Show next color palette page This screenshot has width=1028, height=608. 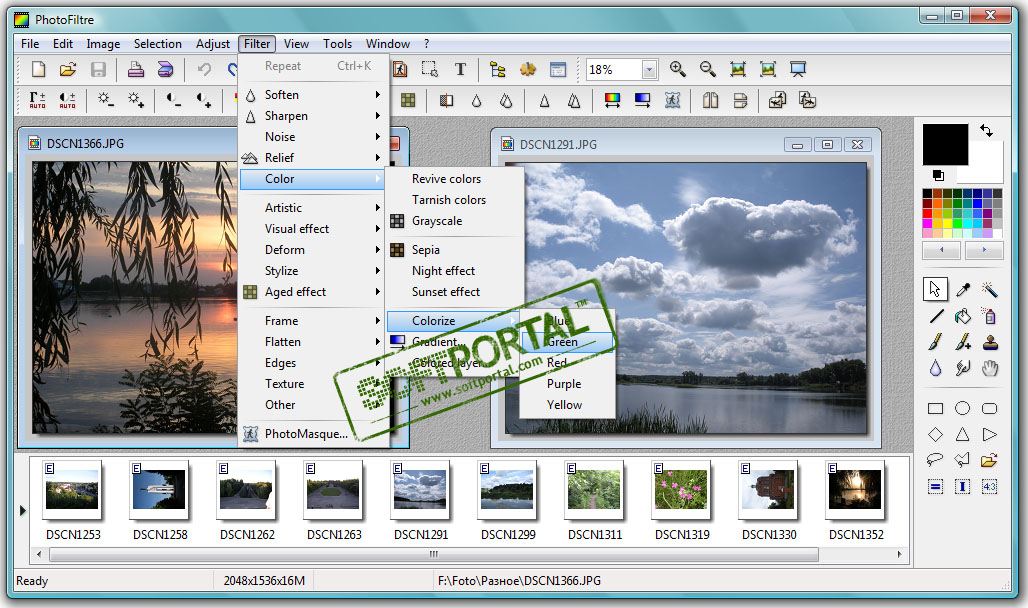983,250
